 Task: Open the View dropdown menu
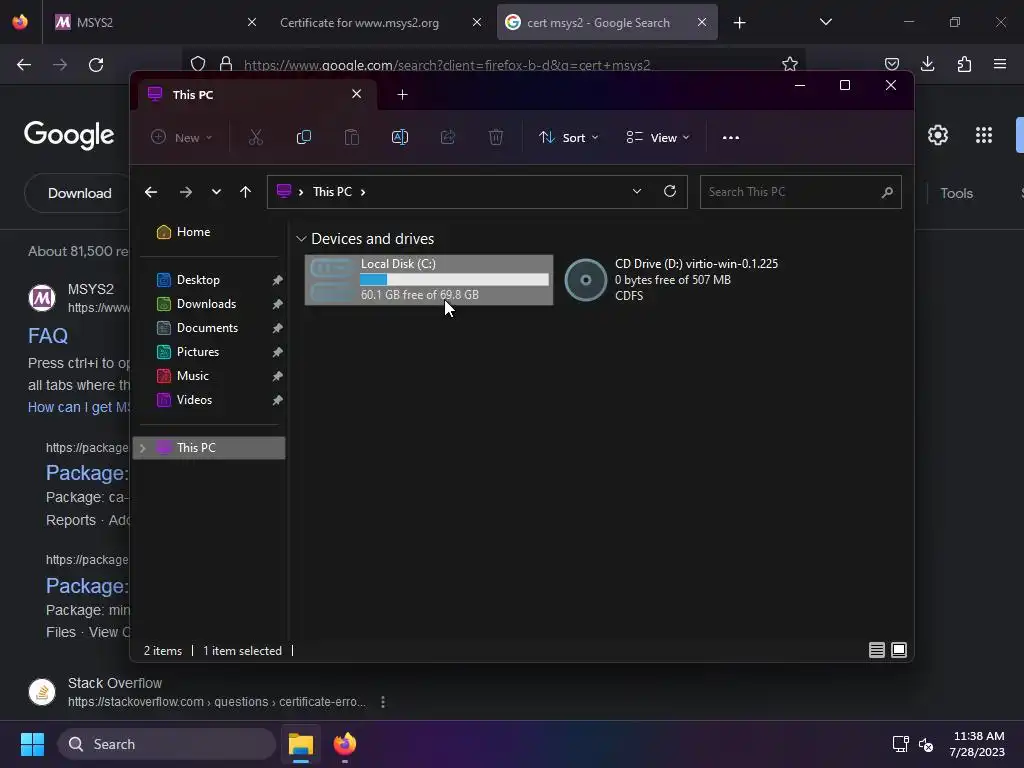658,138
